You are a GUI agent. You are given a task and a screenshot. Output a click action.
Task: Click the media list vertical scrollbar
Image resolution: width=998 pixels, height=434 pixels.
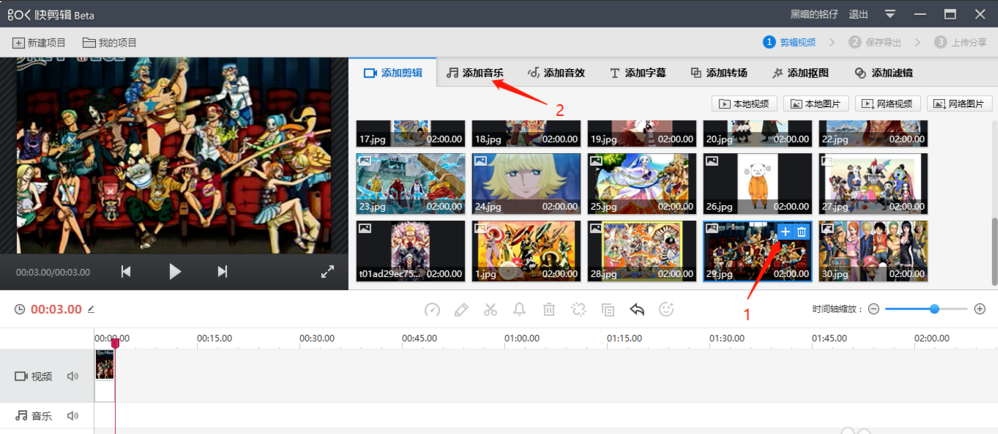(994, 252)
